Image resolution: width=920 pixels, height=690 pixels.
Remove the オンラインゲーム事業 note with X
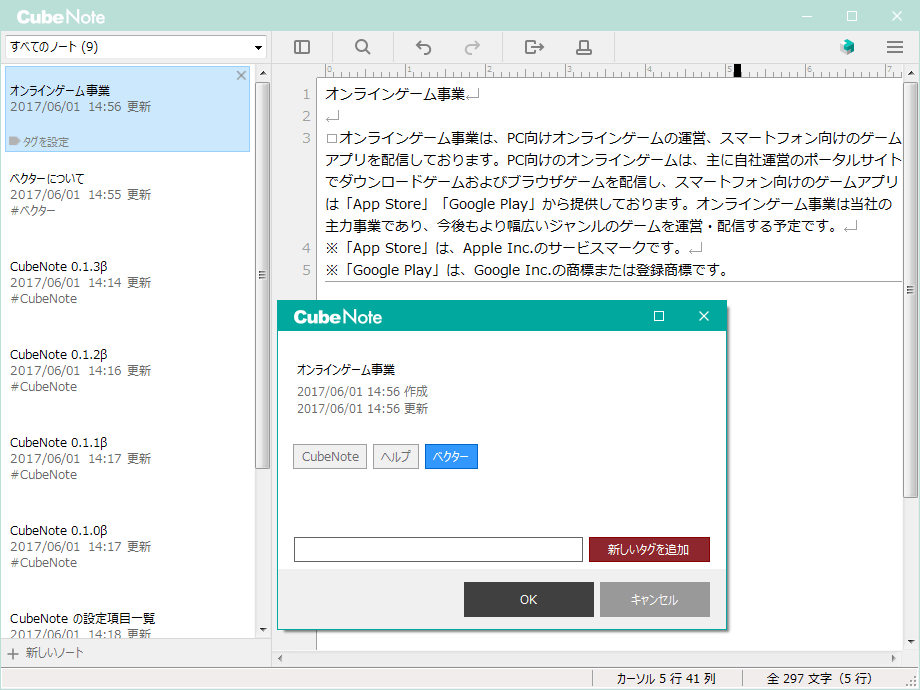pos(241,75)
